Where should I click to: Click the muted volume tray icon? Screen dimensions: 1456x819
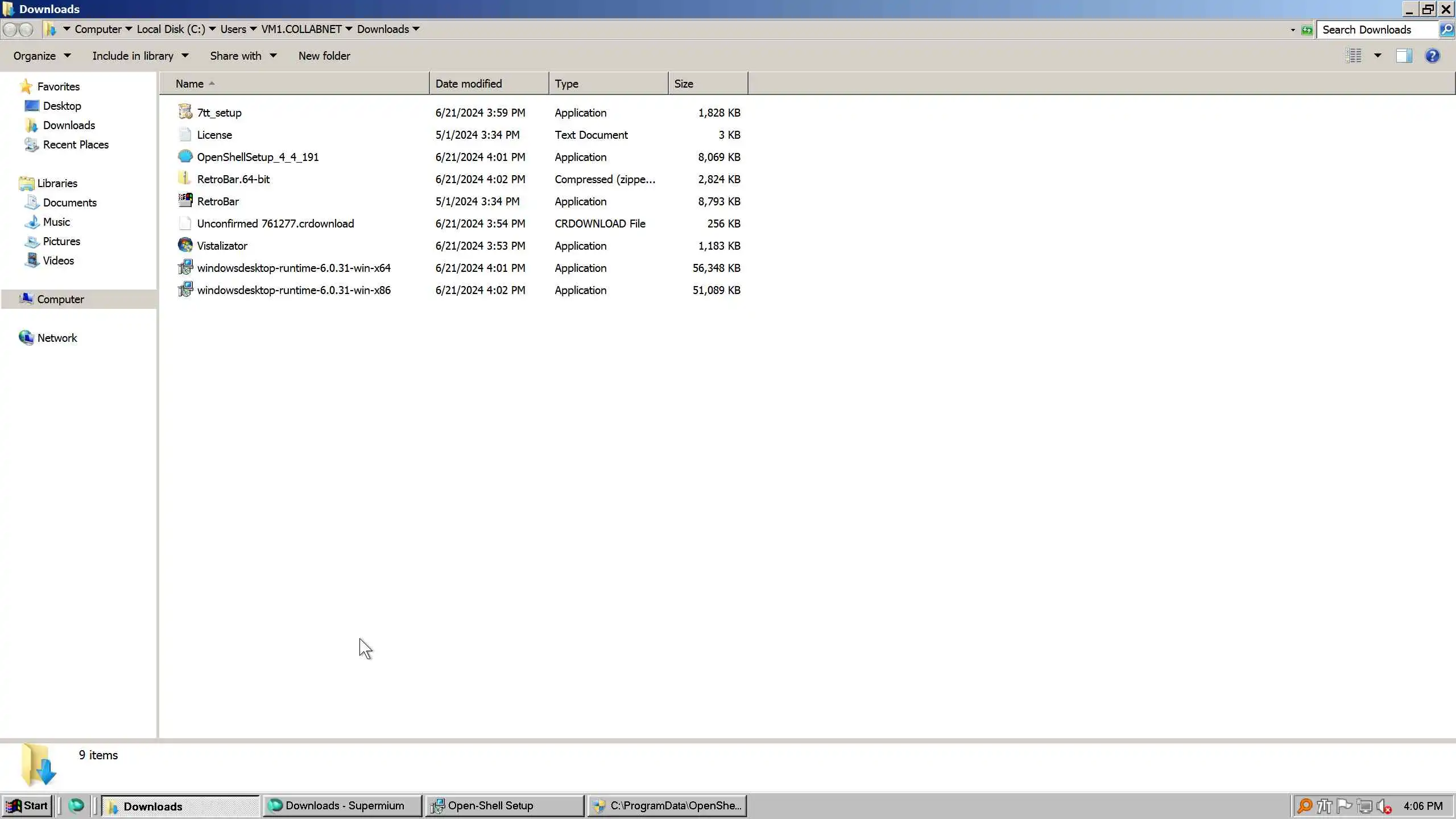click(x=1384, y=806)
